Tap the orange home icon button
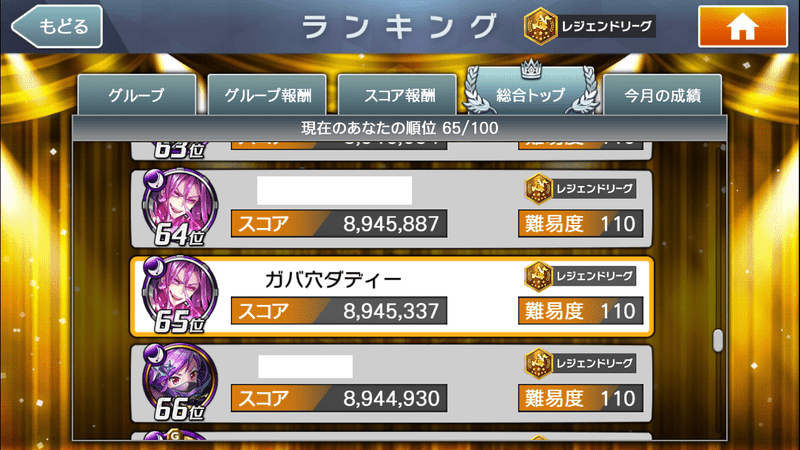Screen dimensions: 800x450 pyautogui.click(x=742, y=26)
